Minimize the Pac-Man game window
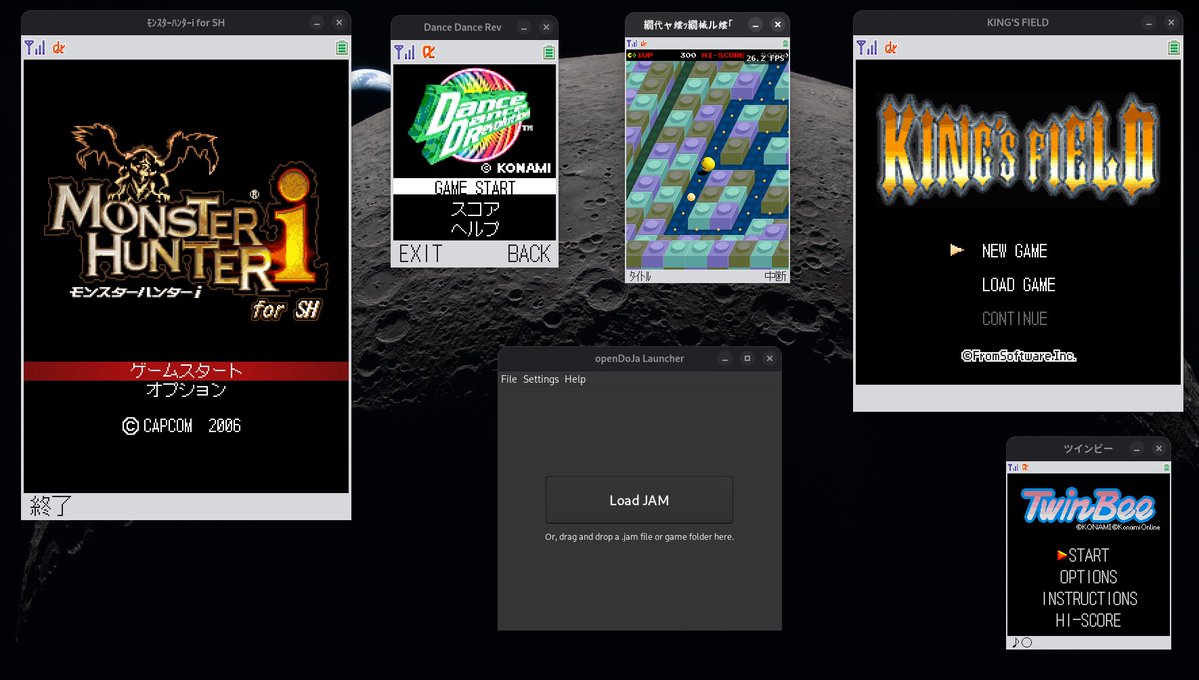Image resolution: width=1199 pixels, height=680 pixels. 755,24
